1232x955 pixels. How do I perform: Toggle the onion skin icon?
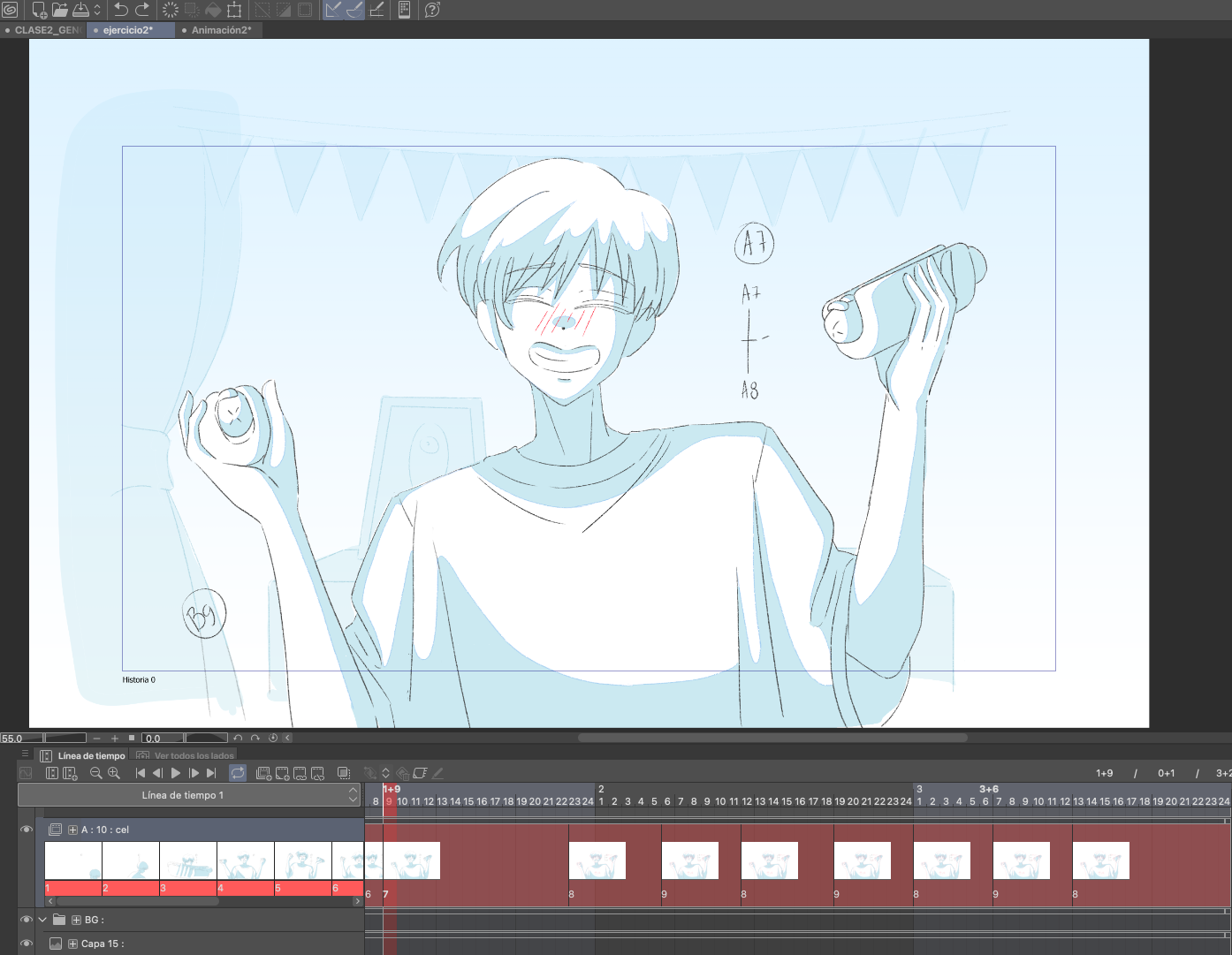[344, 773]
